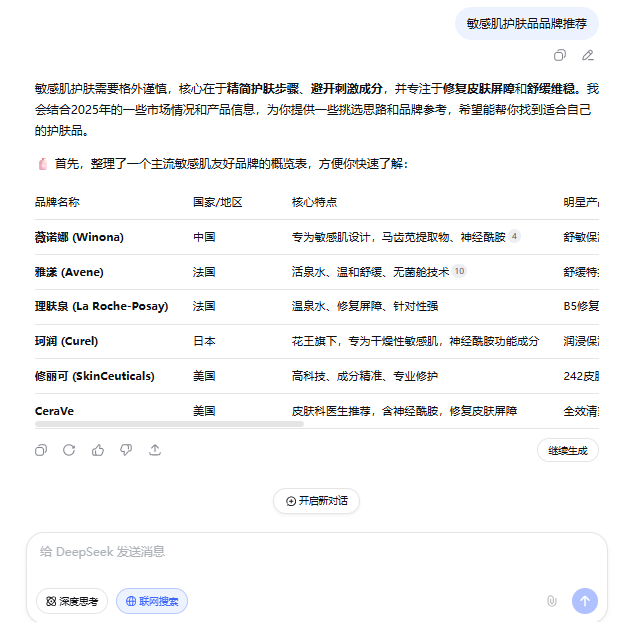Give the response a thumbs up
Image resolution: width=622 pixels, height=622 pixels.
(x=98, y=450)
